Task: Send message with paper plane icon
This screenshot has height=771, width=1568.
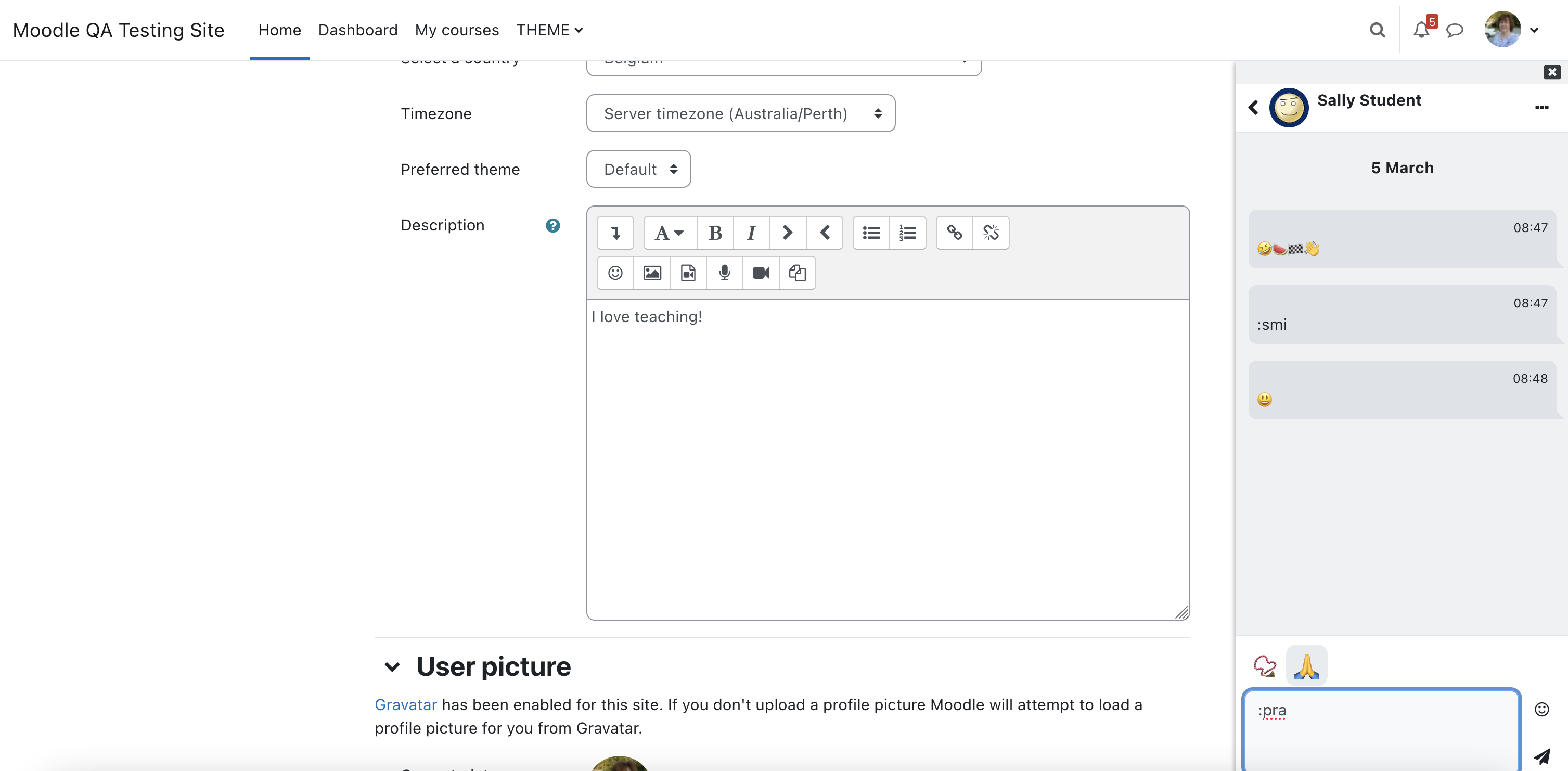Action: coord(1542,756)
